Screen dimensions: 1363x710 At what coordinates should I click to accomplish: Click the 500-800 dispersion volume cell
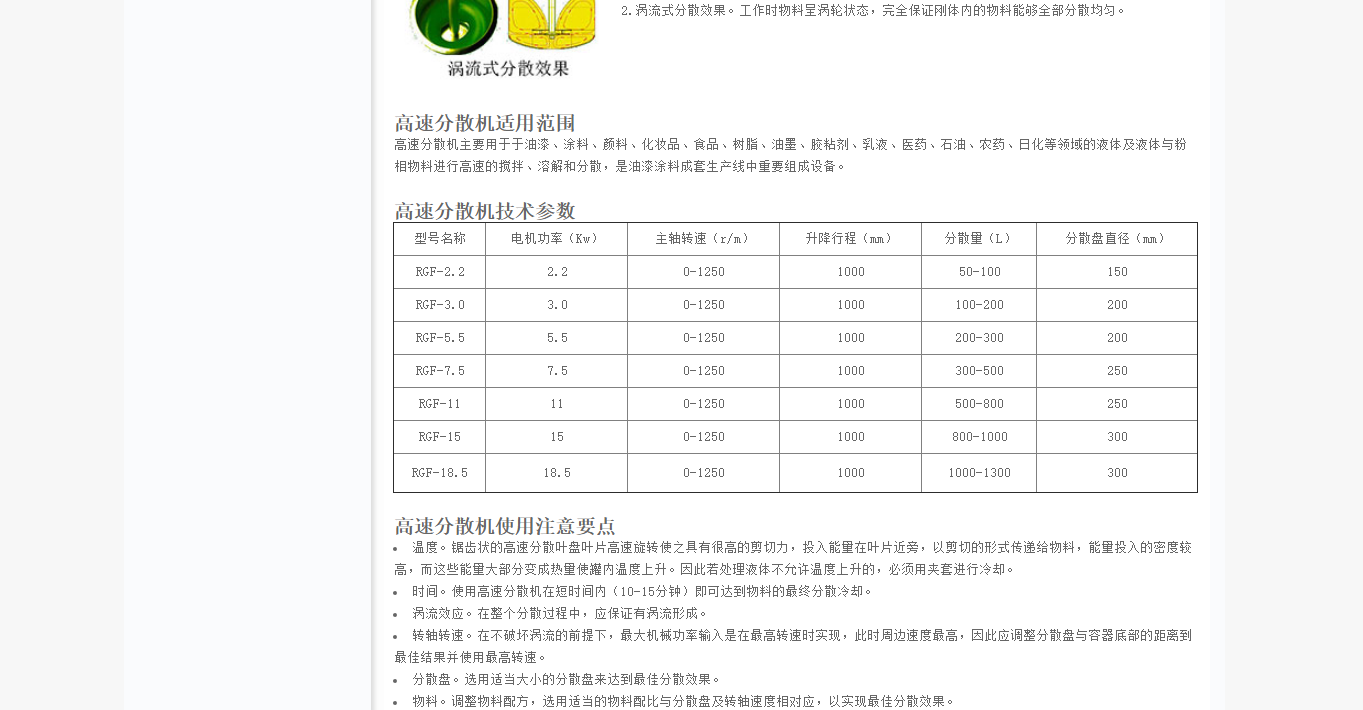979,404
